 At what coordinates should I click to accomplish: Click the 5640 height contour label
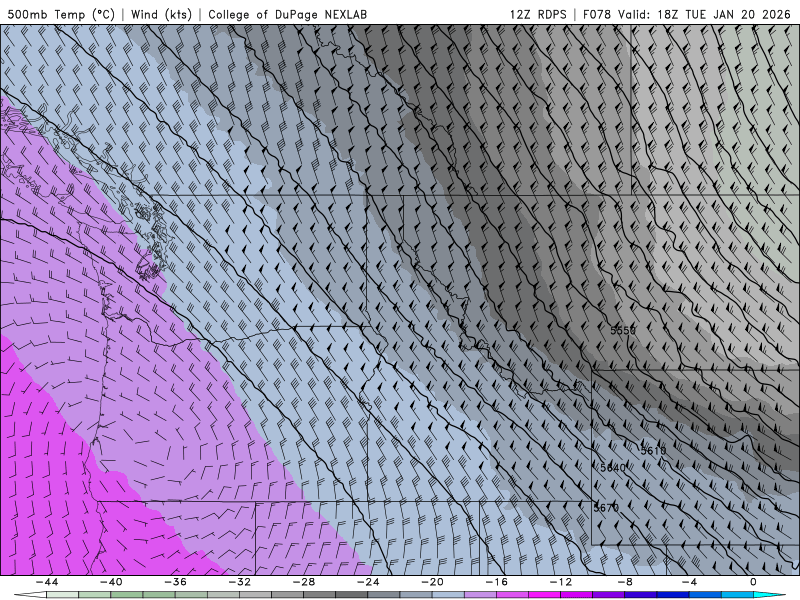(613, 468)
